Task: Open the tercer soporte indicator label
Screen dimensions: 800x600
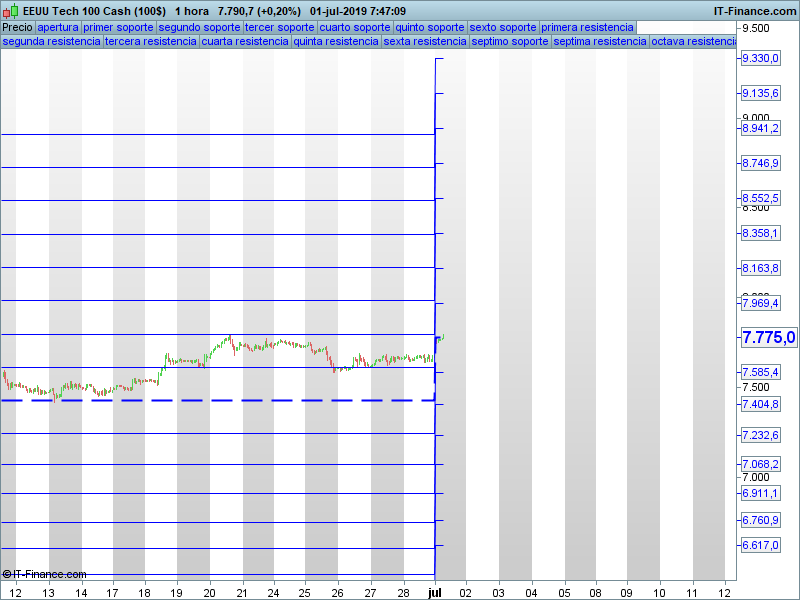Action: pos(280,28)
